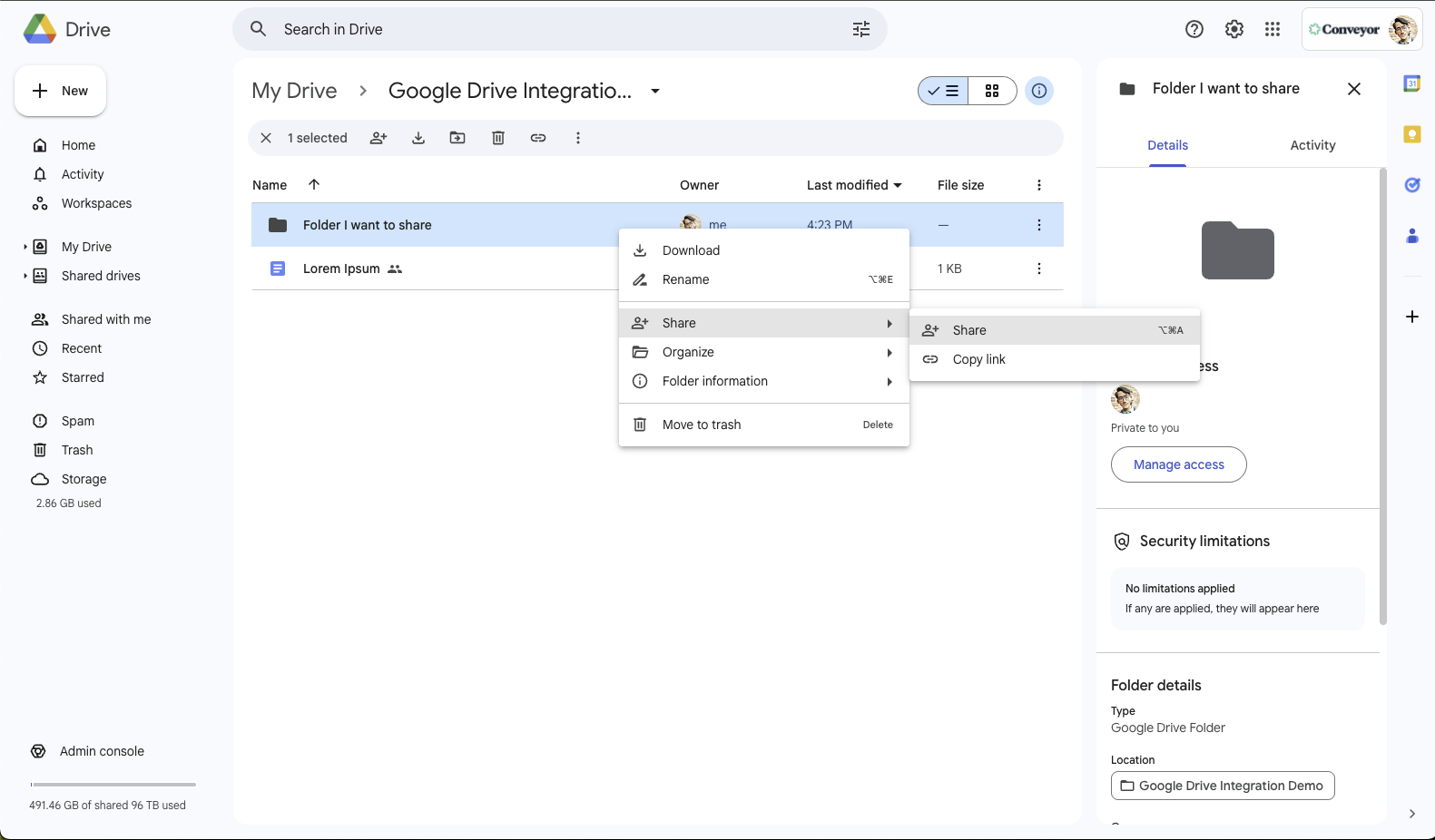The image size is (1435, 840).
Task: Go to My Drive breadcrumb
Action: [294, 91]
